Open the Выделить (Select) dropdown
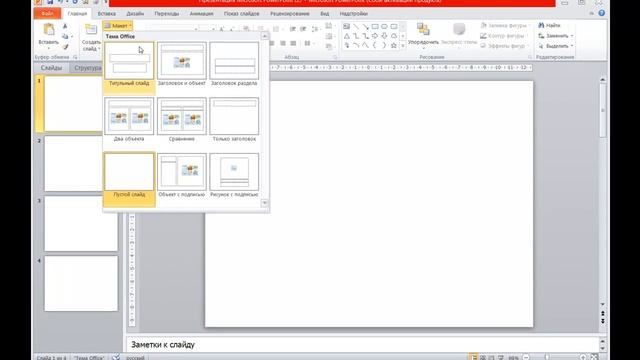 point(556,46)
